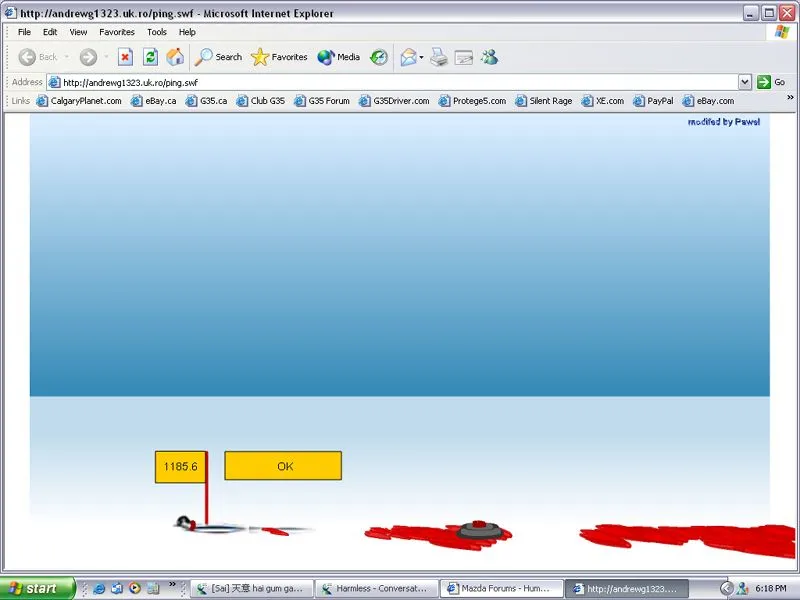Open the Search panel
800x600 pixels.
[x=219, y=57]
